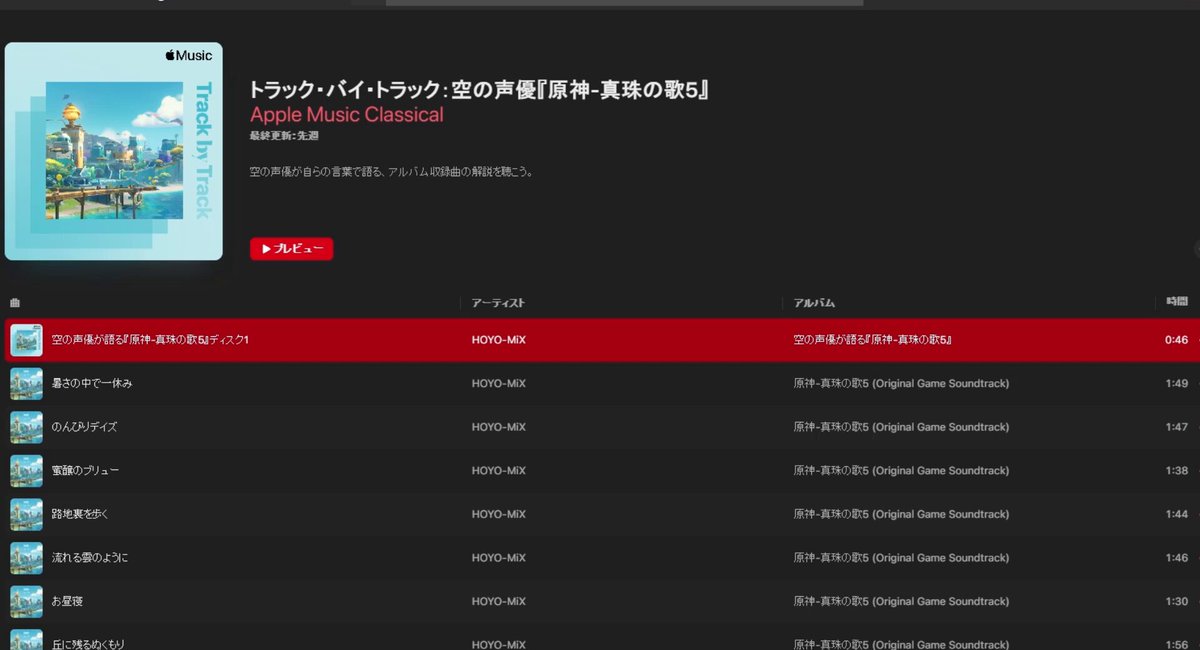
Task: Click the playlist title トラック・バイ・トラック
Action: point(480,90)
